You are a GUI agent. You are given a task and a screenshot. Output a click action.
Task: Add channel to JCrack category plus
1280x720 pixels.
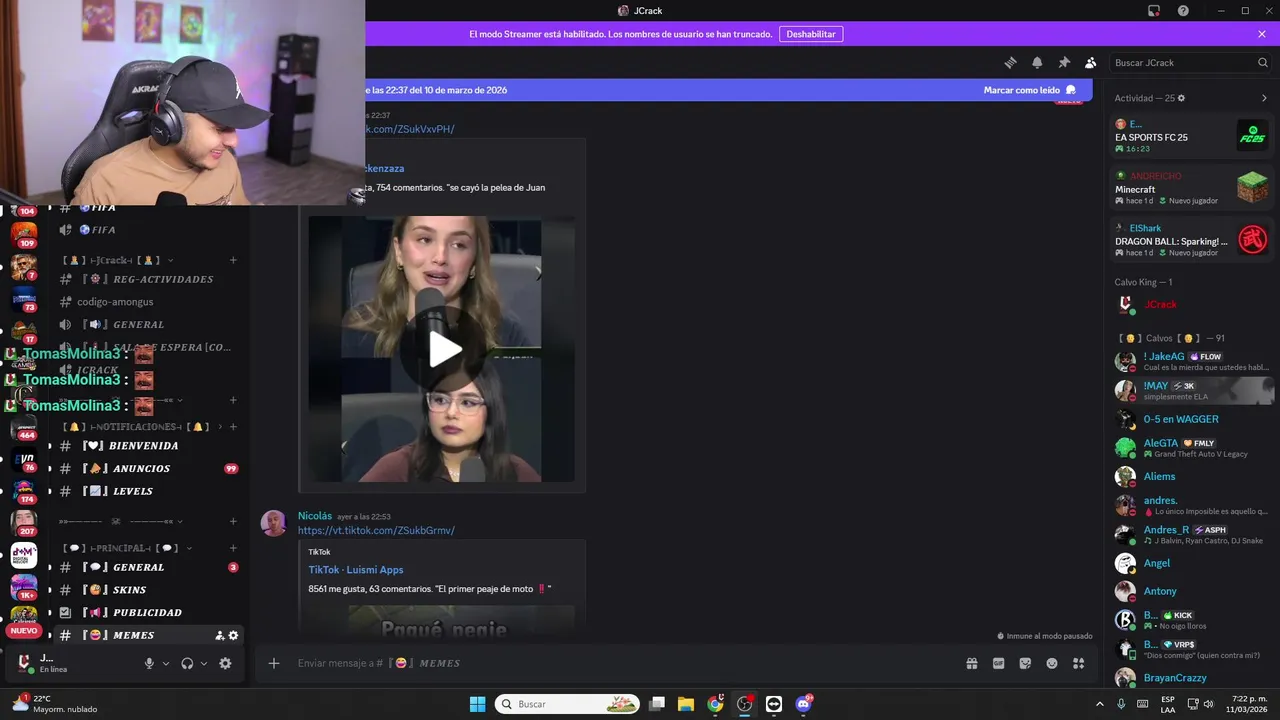coord(233,260)
